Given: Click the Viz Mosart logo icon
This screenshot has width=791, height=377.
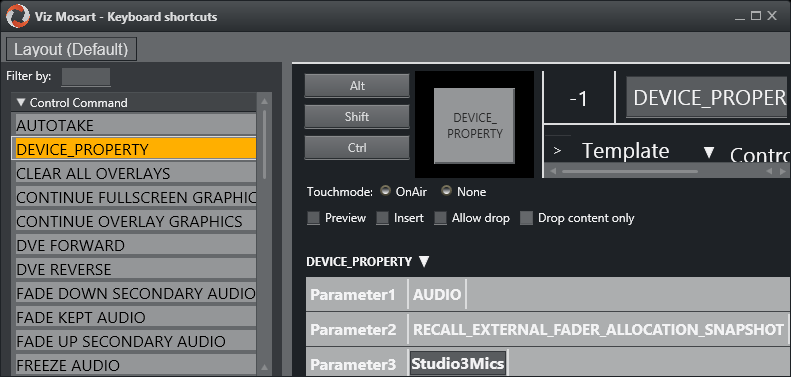Looking at the screenshot, I should coord(18,15).
